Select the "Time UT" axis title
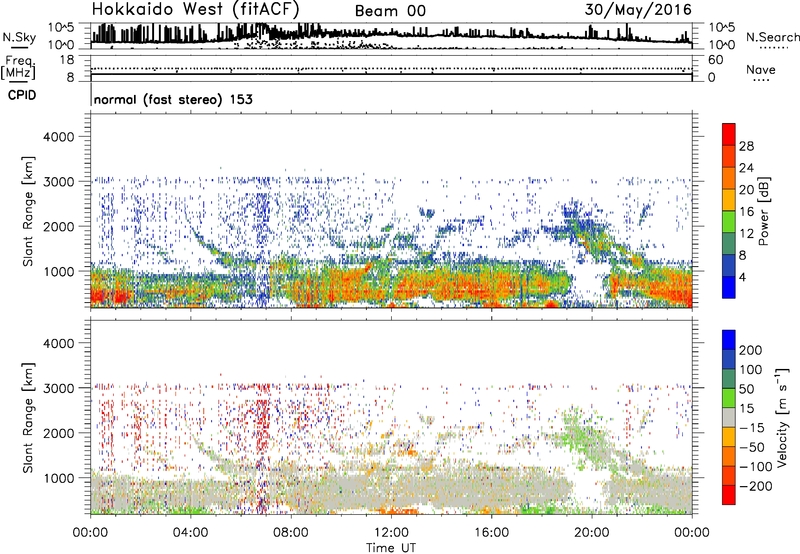Image resolution: width=800 pixels, height=554 pixels. 391,548
